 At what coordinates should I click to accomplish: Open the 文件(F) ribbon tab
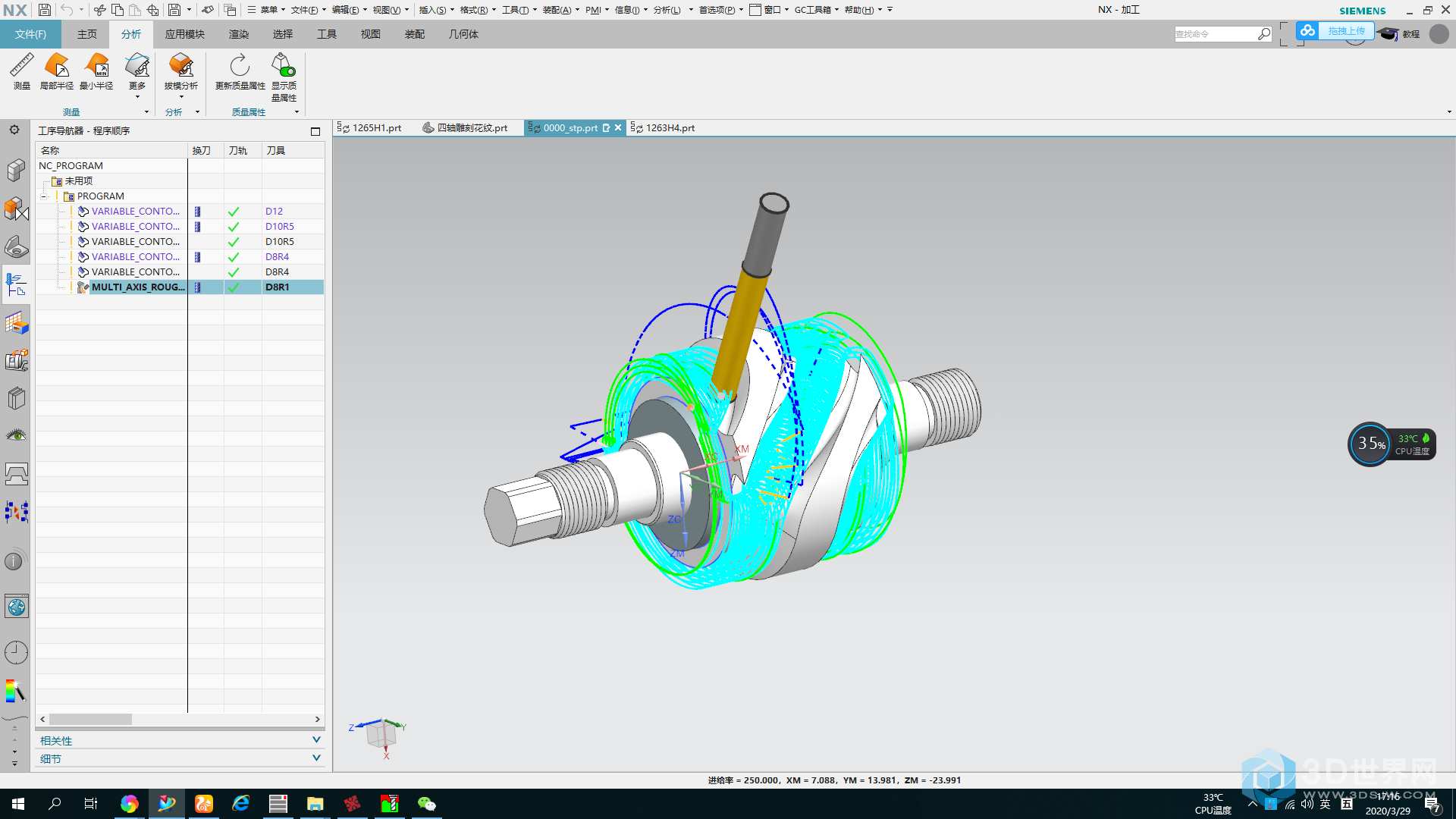coord(30,34)
